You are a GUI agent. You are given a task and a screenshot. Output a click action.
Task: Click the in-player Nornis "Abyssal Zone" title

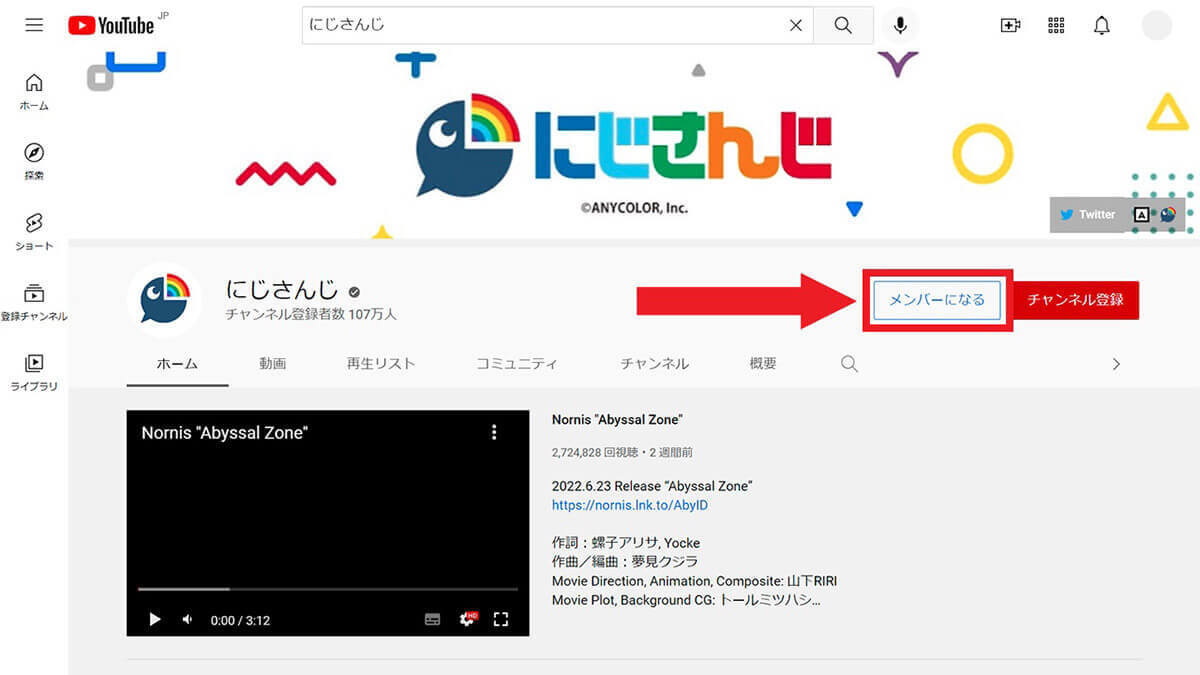(x=224, y=433)
